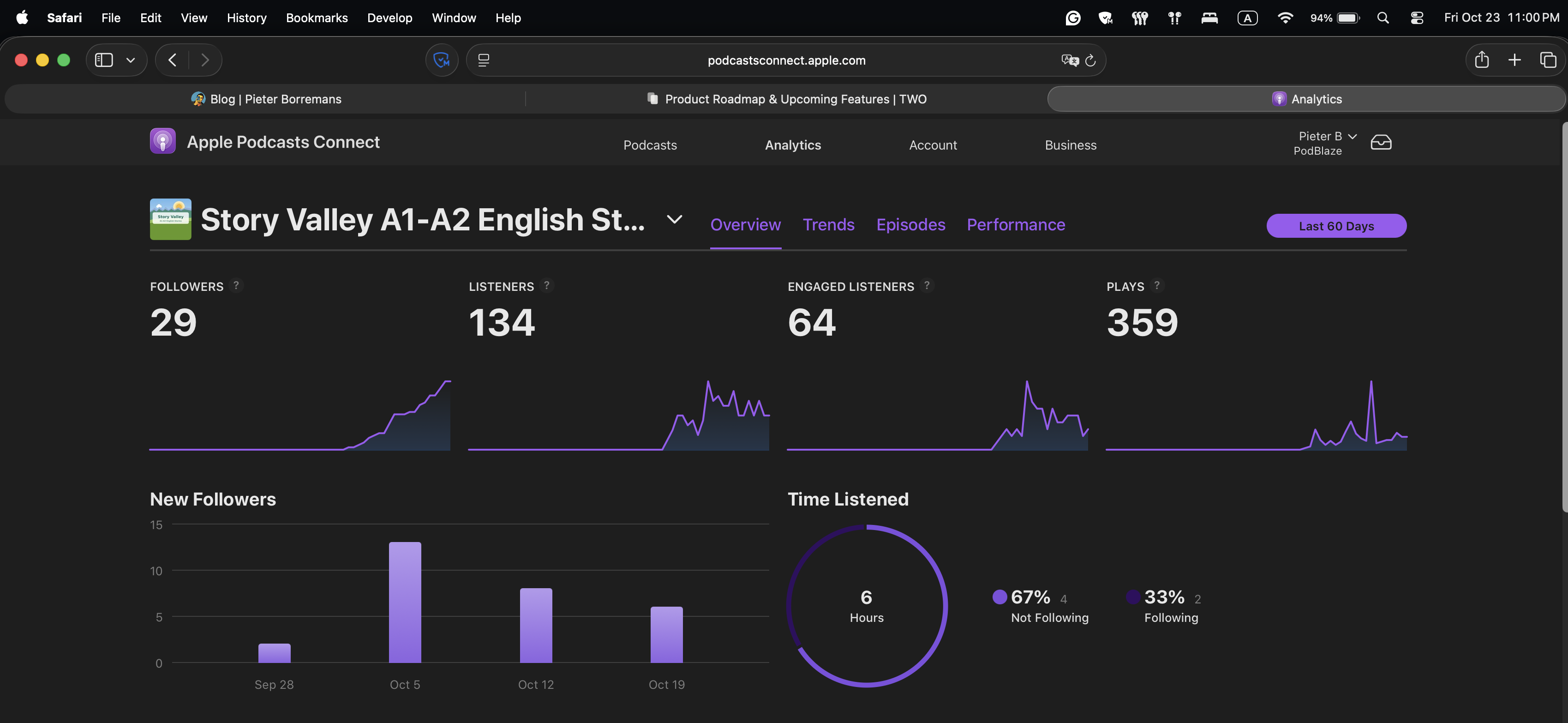Open the Account navigation link
1568x723 pixels.
(933, 145)
